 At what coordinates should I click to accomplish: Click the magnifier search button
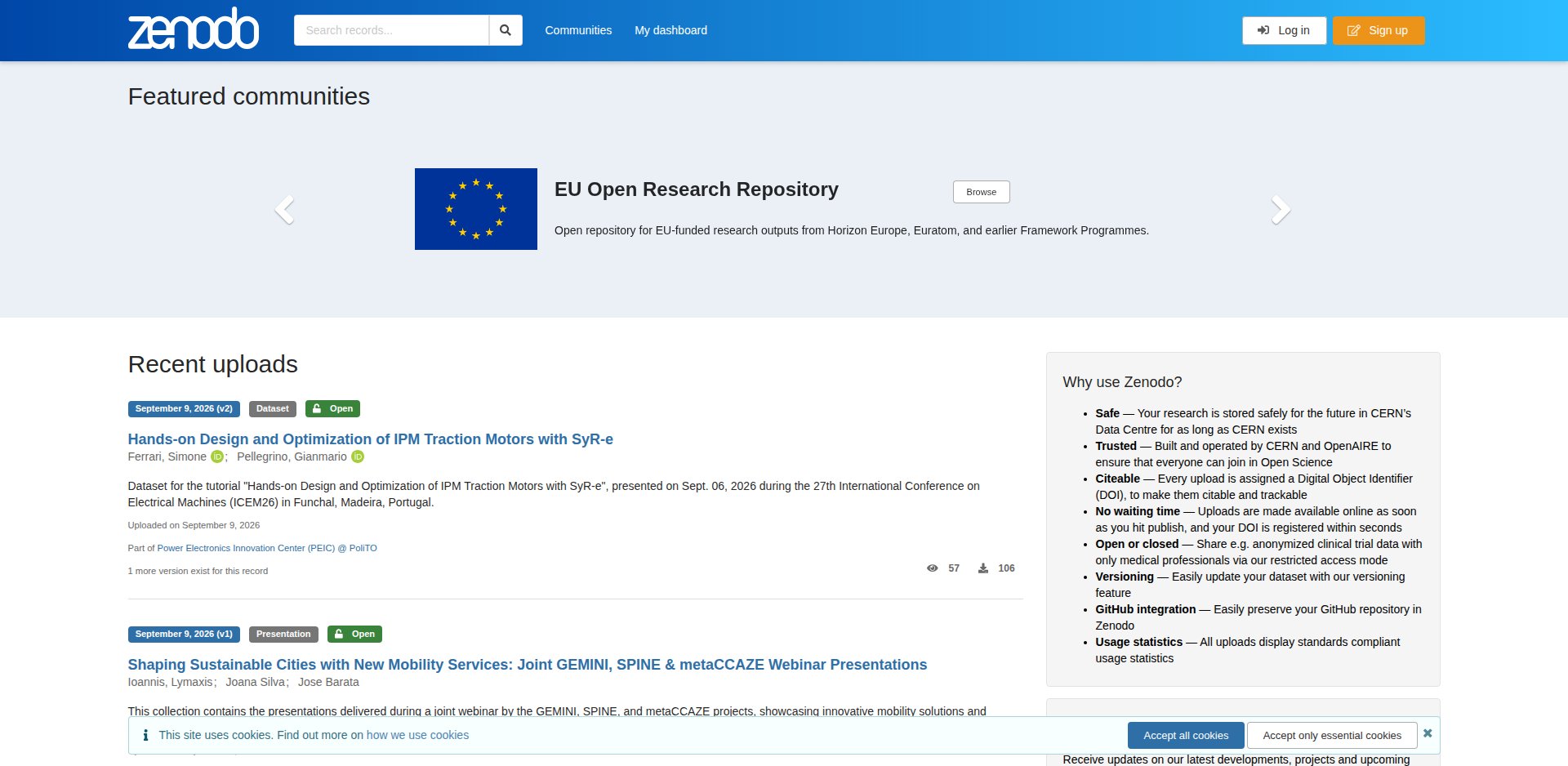(506, 30)
